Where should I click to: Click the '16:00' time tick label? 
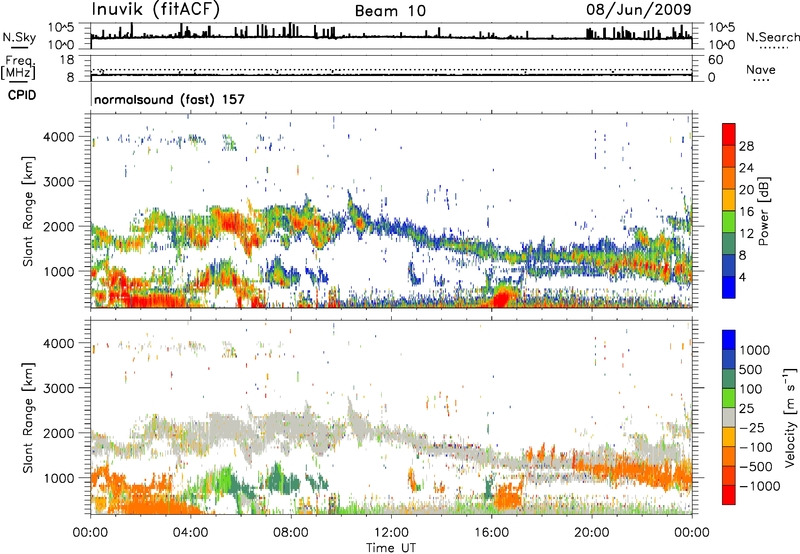[491, 533]
